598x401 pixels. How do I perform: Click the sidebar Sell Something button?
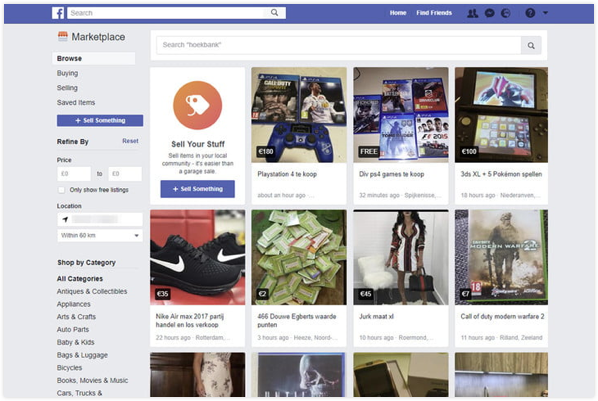[100, 121]
